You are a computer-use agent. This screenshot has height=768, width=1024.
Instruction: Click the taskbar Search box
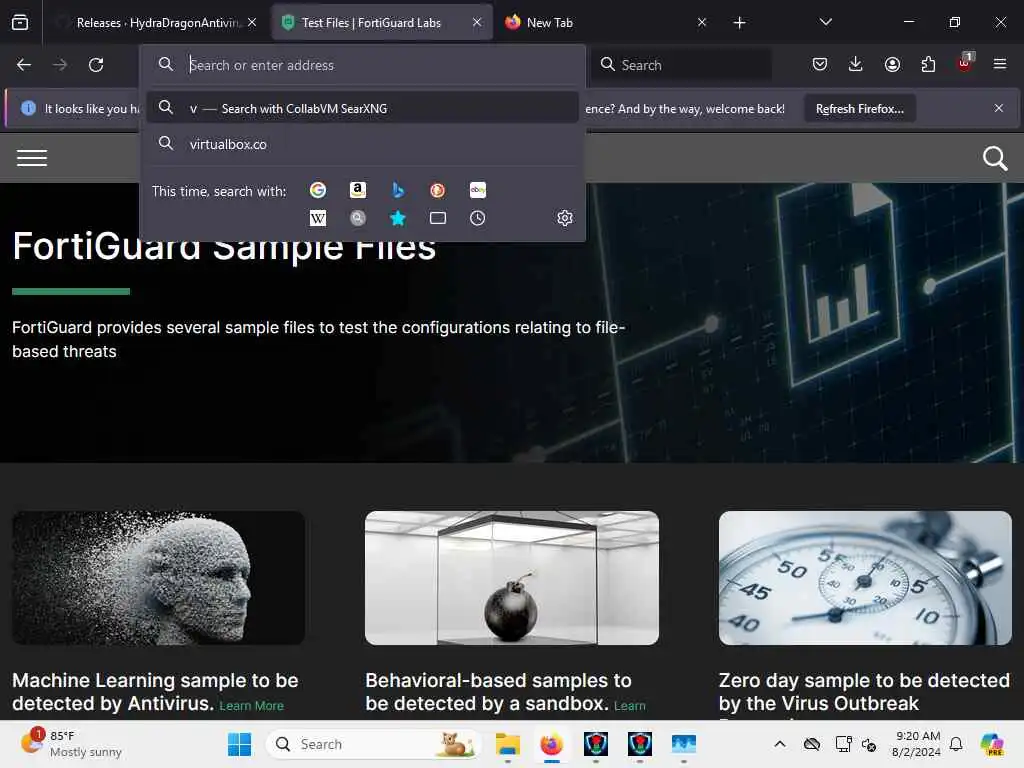click(374, 744)
